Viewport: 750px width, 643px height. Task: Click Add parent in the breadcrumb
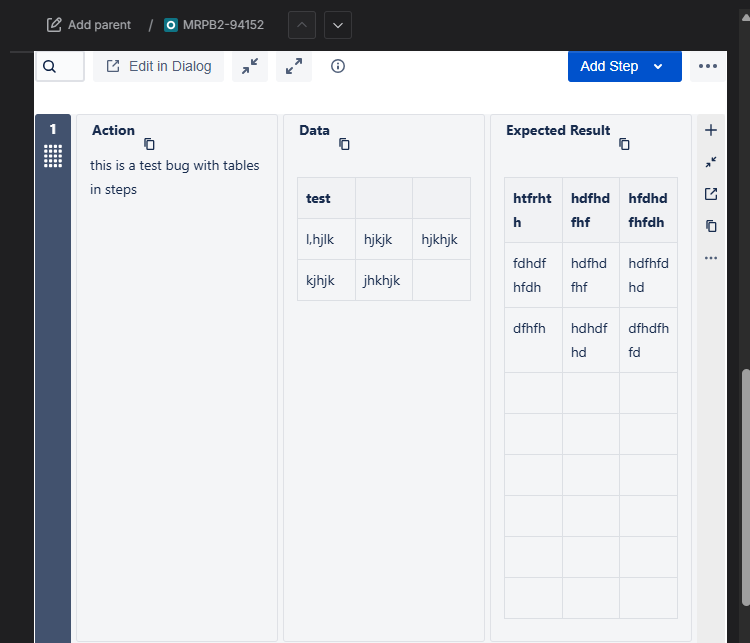89,25
